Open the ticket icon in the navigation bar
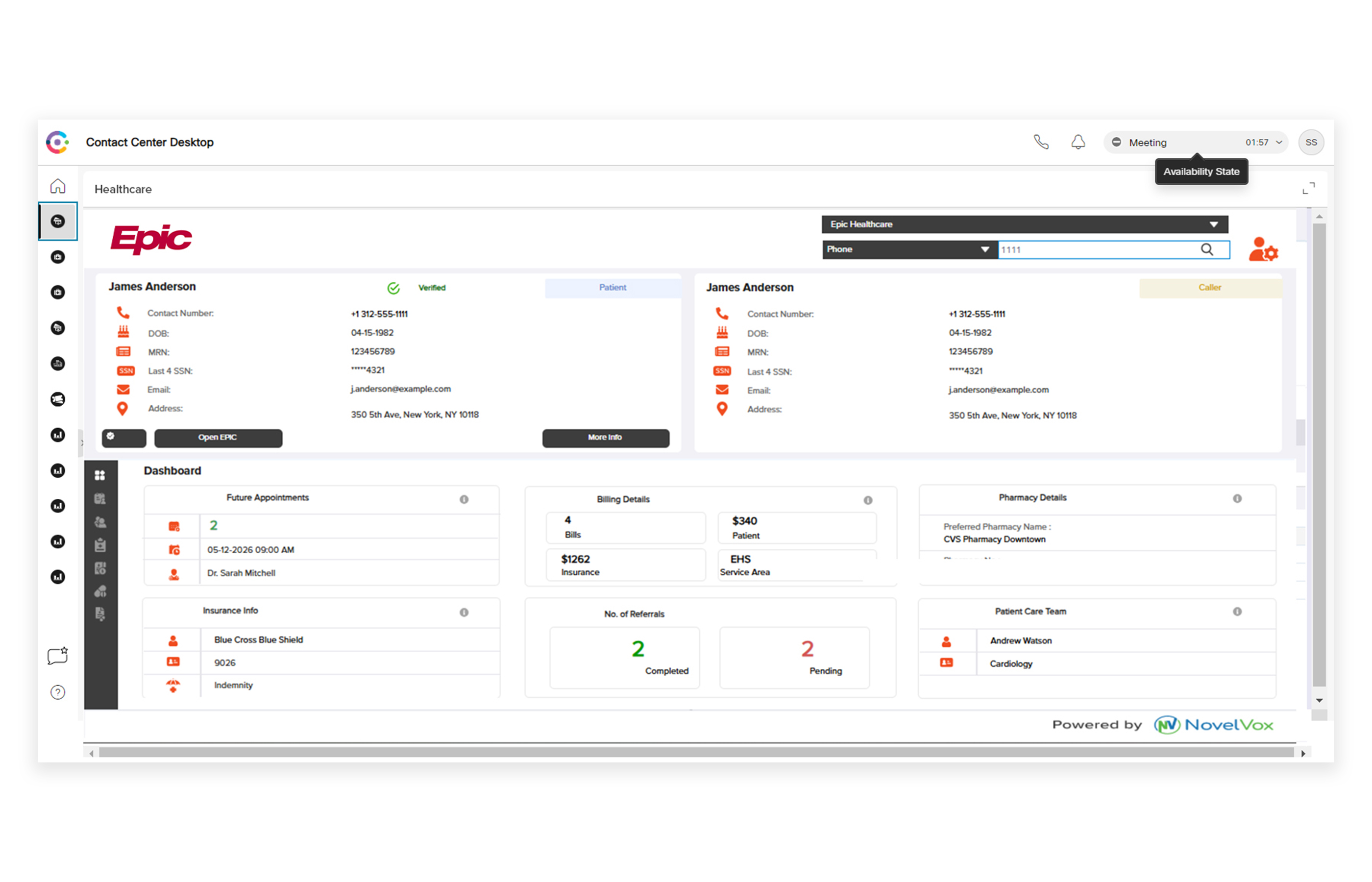This screenshot has width=1372, height=882. click(x=58, y=399)
